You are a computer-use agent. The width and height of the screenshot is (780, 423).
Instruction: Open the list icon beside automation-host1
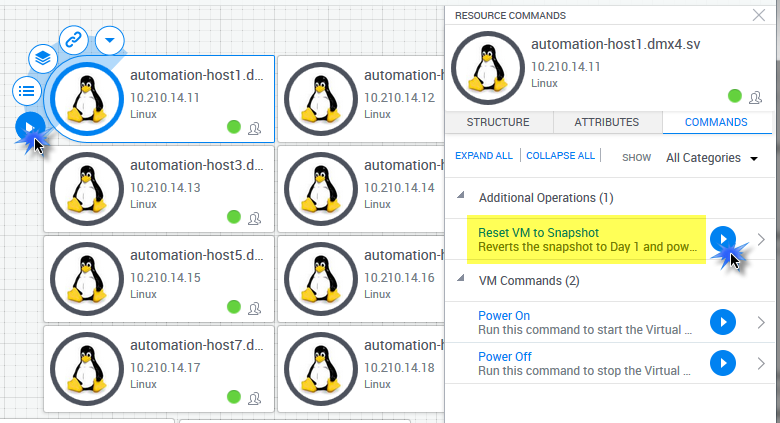26,91
